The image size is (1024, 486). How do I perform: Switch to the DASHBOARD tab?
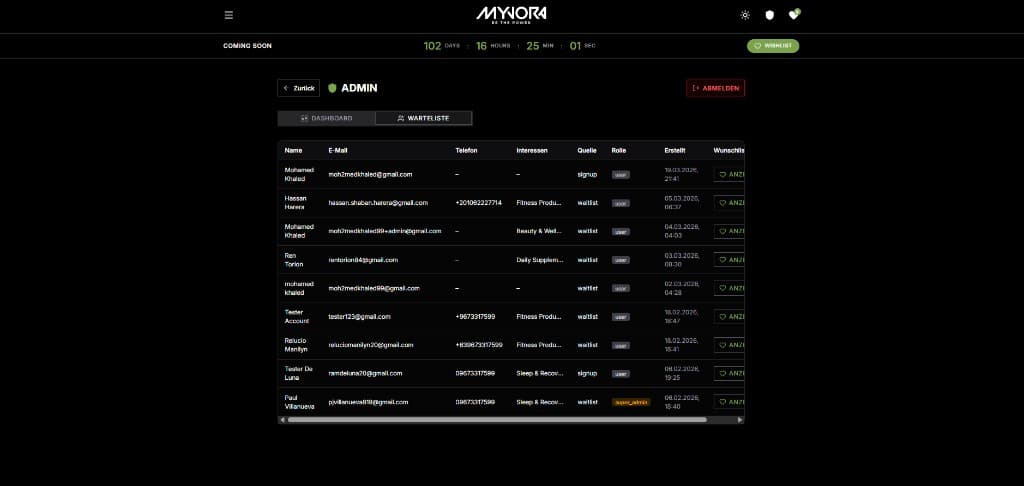pos(327,118)
